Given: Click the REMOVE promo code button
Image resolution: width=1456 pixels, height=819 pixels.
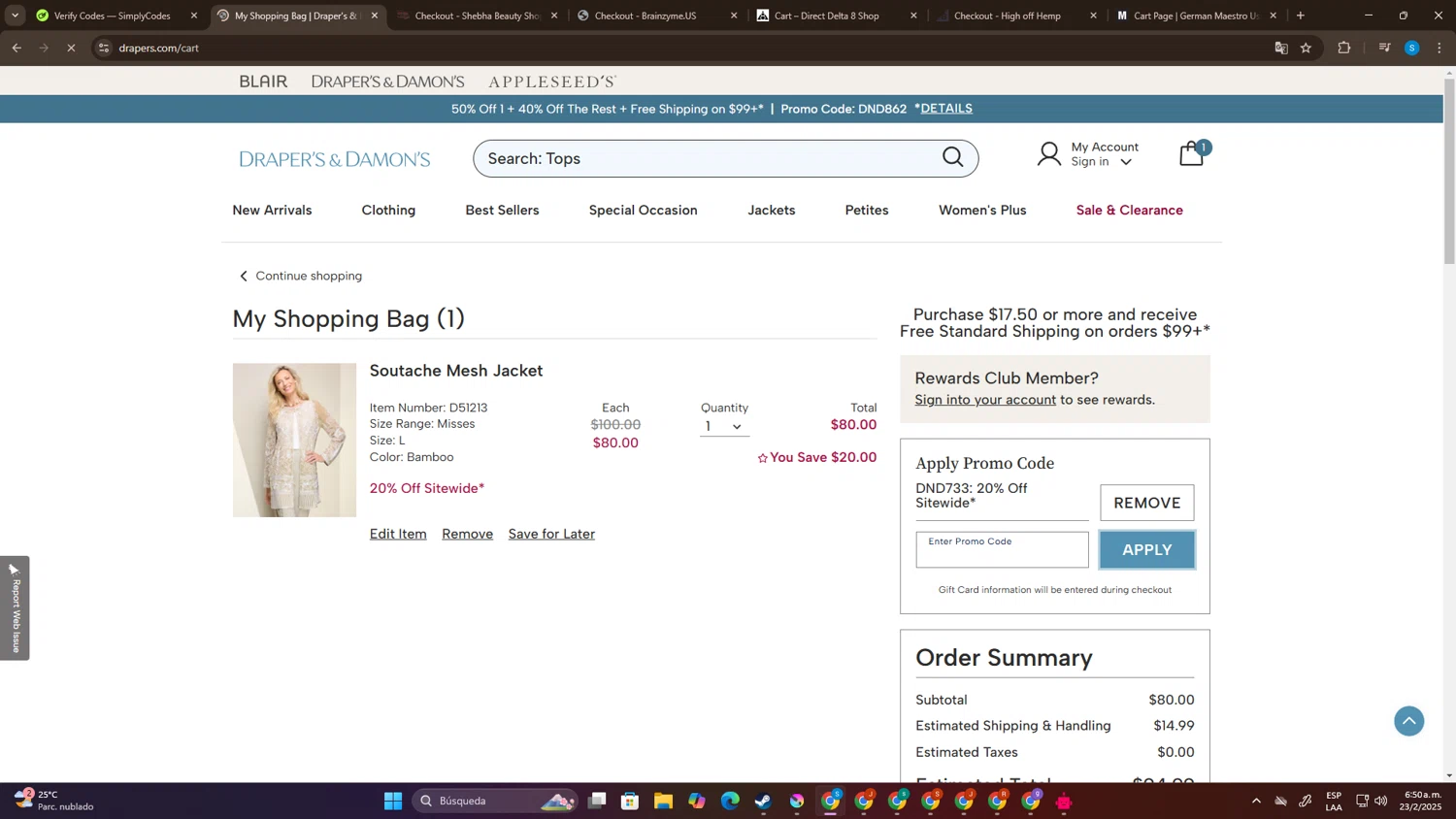Looking at the screenshot, I should coord(1146,503).
